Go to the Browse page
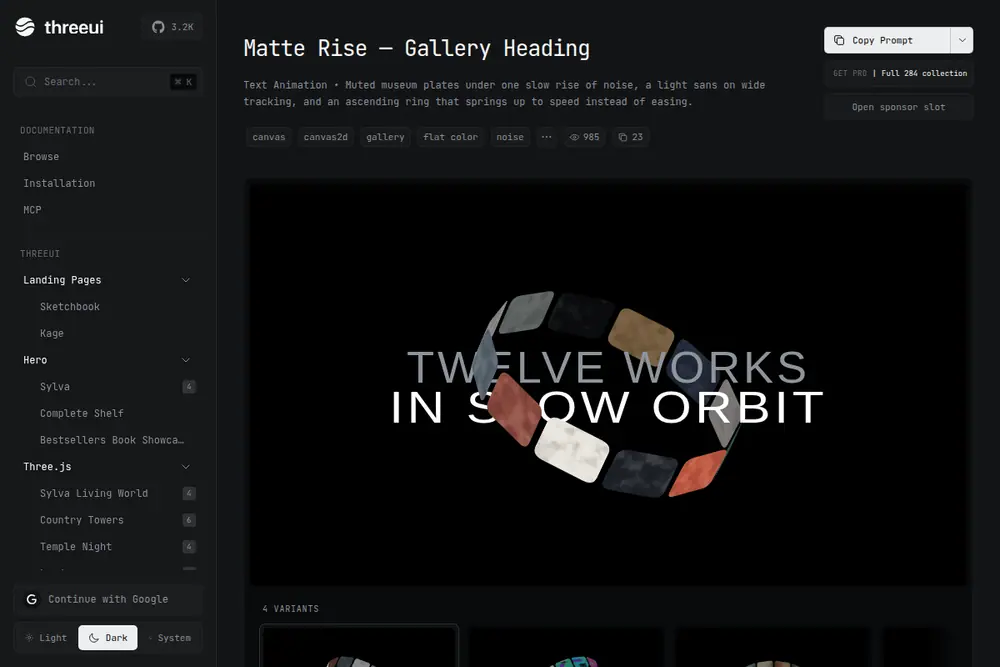Viewport: 1000px width, 667px height. (x=41, y=157)
